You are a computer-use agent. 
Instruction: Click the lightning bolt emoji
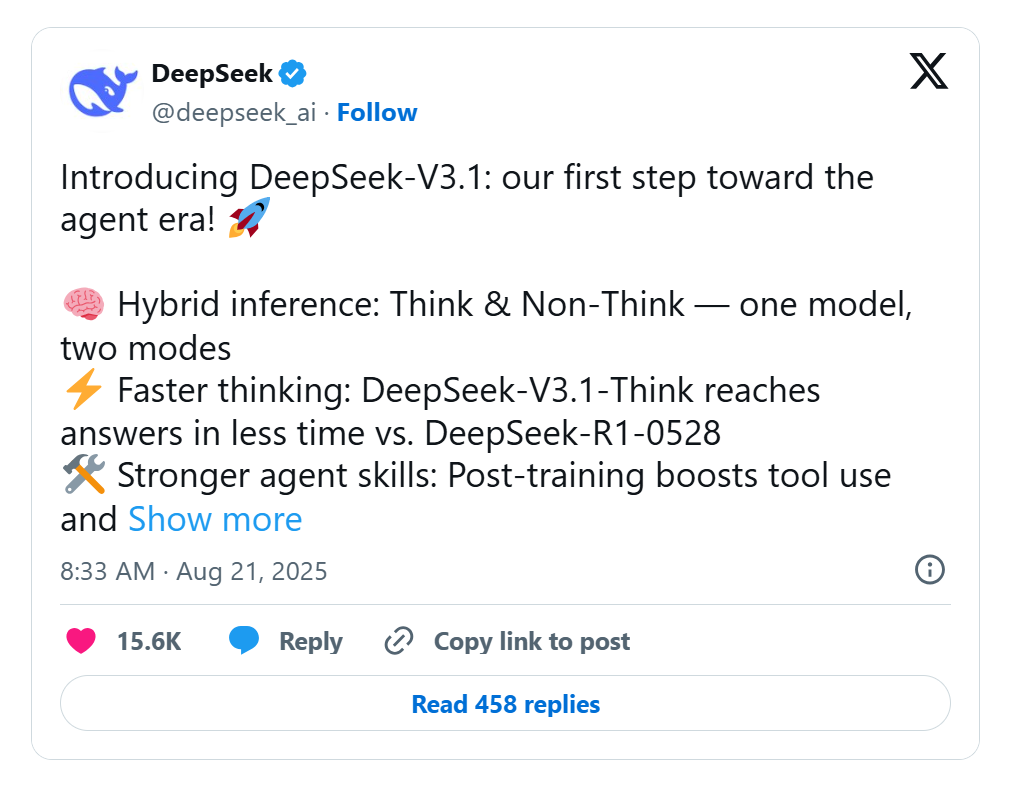coord(84,389)
